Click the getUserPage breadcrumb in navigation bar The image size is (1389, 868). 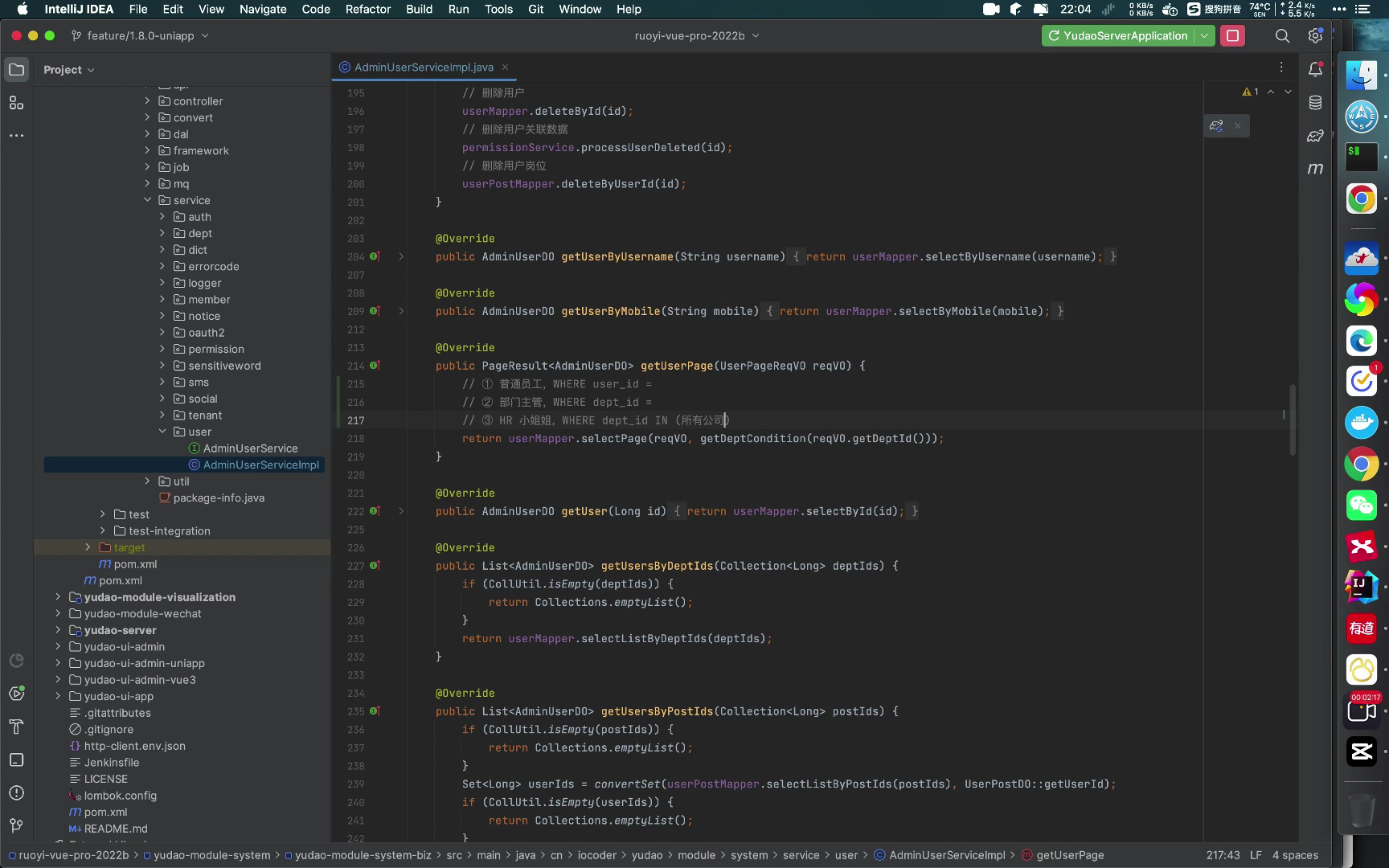pos(1070,855)
